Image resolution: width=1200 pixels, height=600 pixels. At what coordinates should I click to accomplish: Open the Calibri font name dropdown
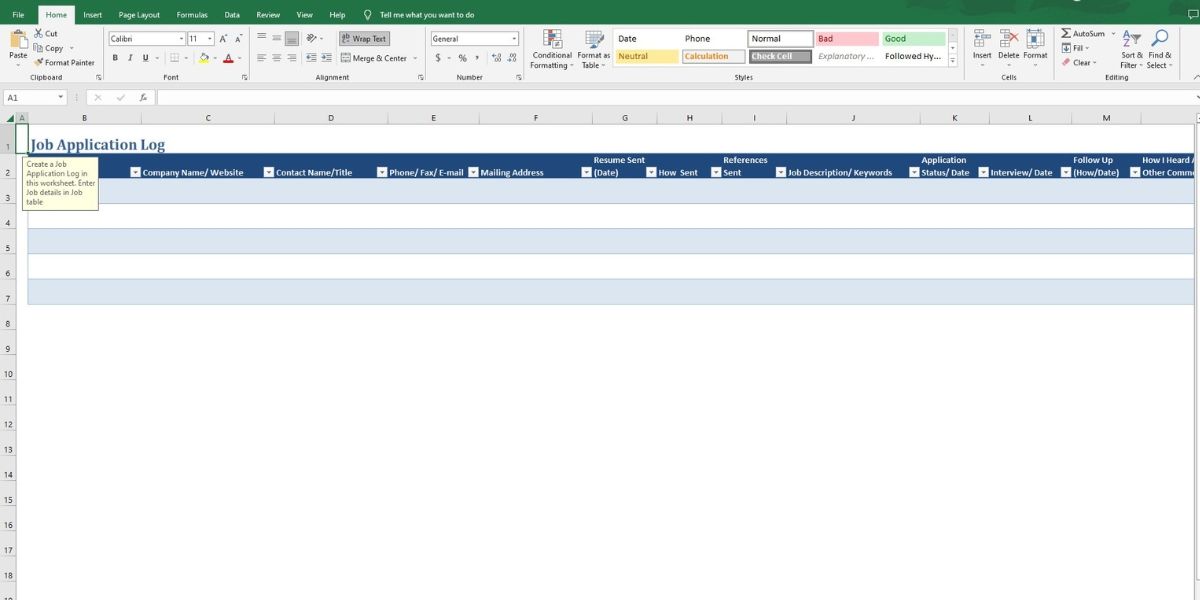pyautogui.click(x=180, y=39)
